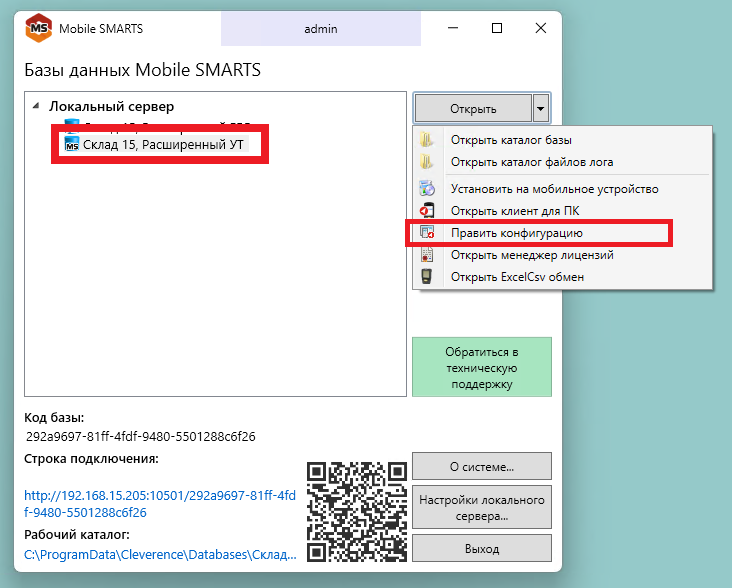Open the connection string URL link
The height and width of the screenshot is (588, 732).
point(160,503)
